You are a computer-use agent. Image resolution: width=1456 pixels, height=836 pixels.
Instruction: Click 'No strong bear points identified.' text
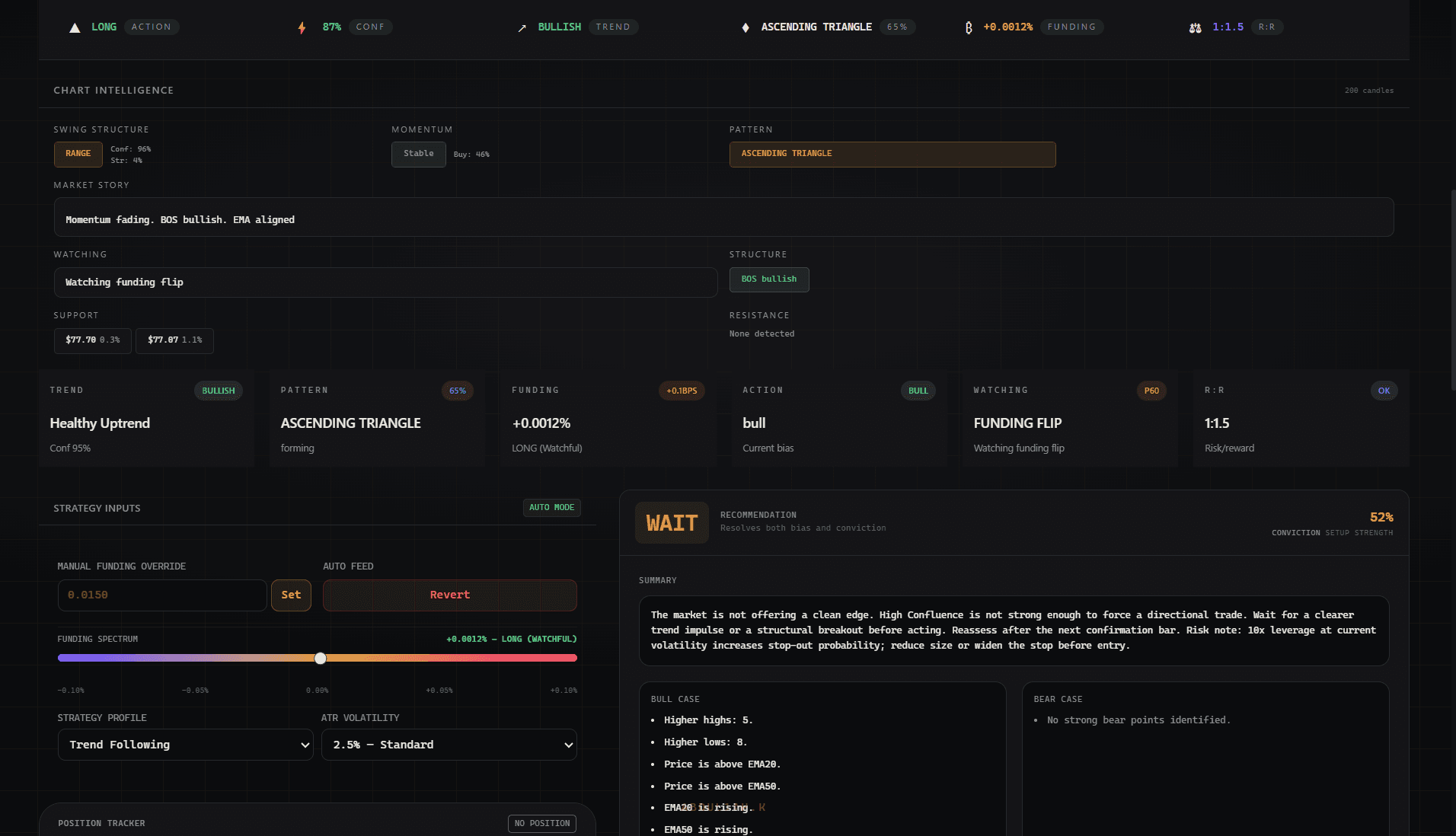coord(1138,720)
